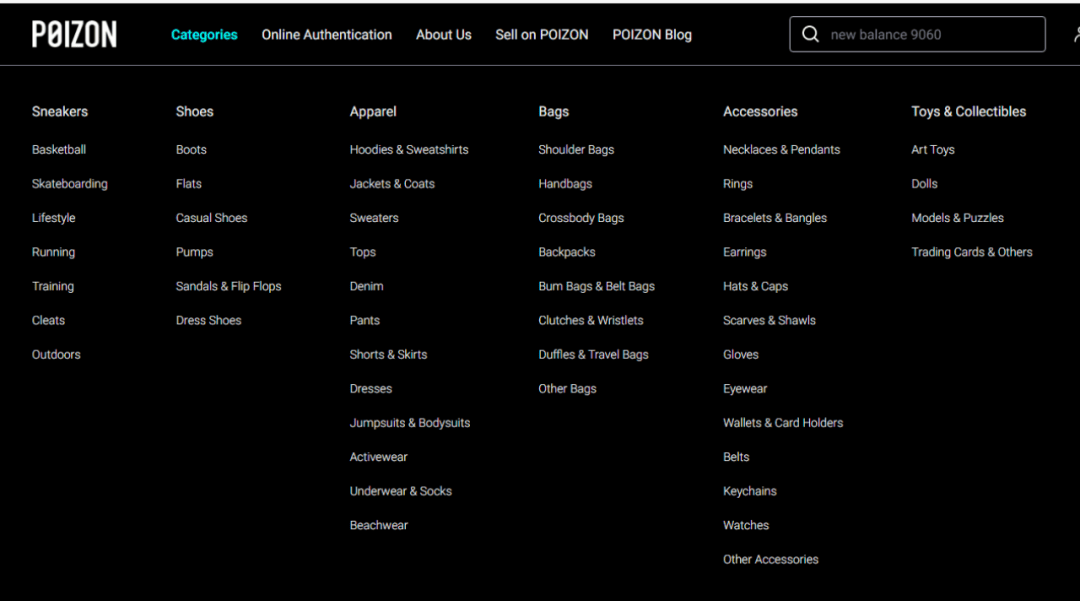
Task: Go to About Us page
Action: click(444, 35)
